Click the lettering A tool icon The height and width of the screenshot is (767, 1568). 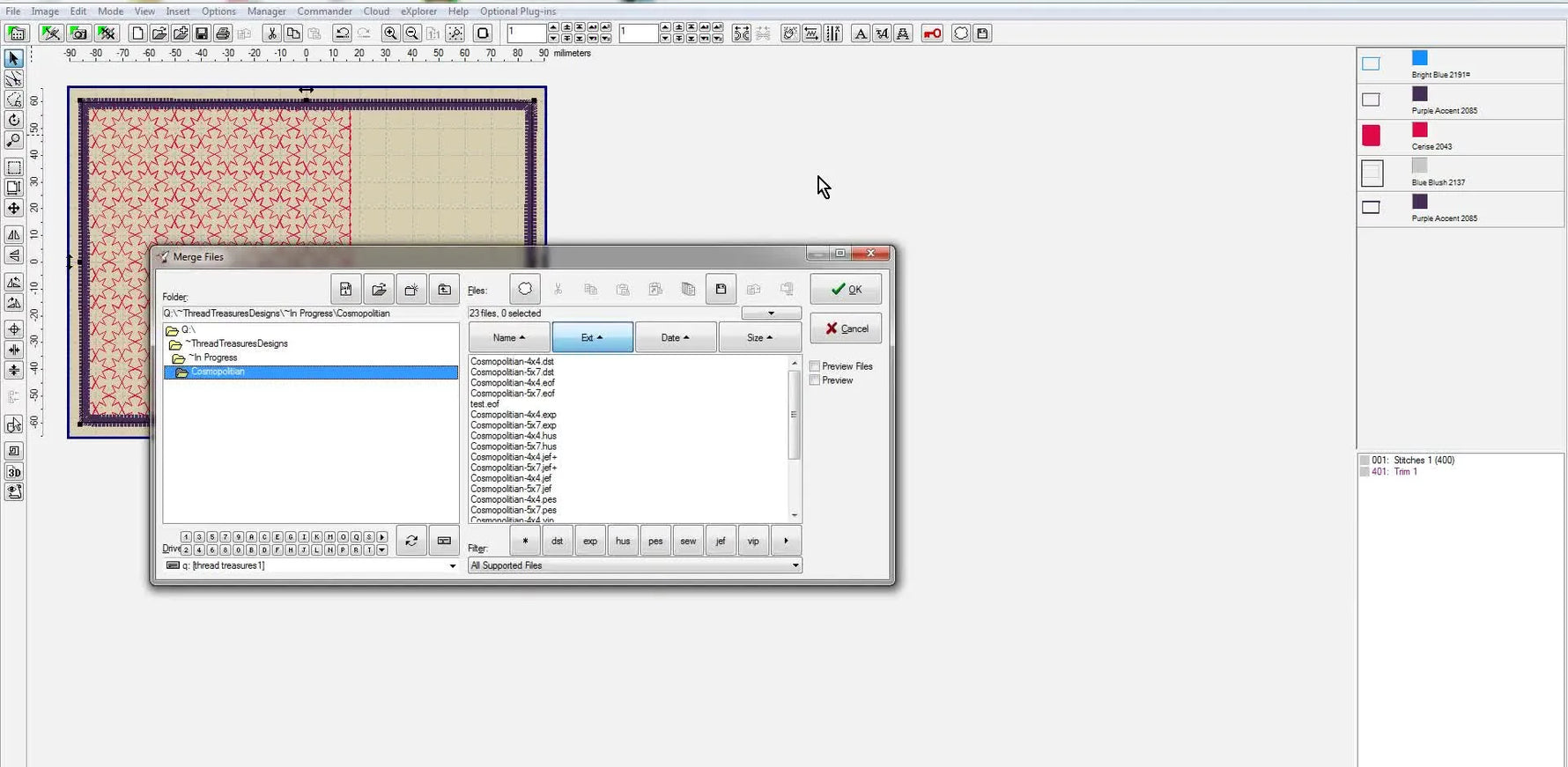point(861,33)
